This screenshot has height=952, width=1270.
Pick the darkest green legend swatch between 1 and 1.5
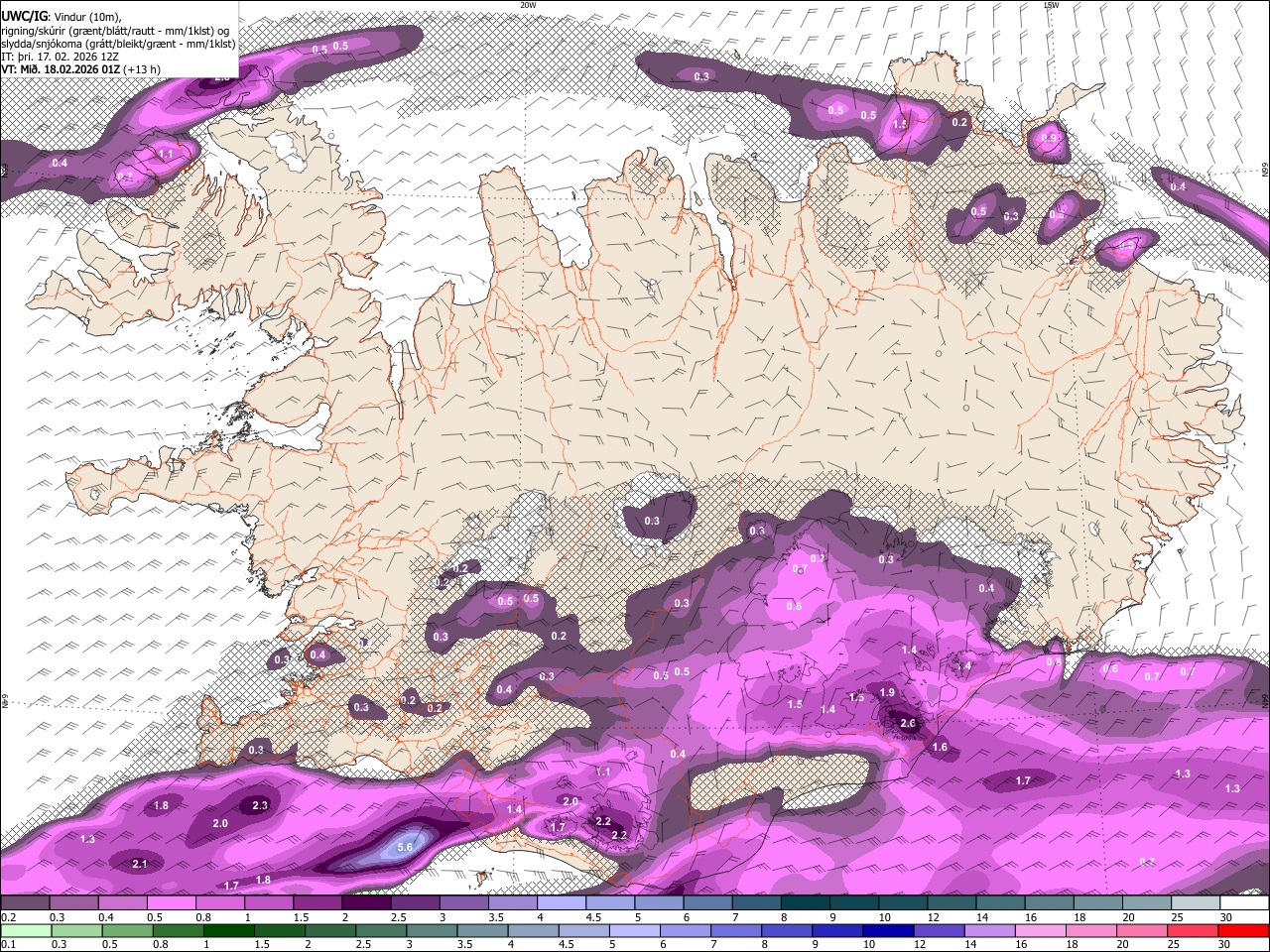coord(228,931)
